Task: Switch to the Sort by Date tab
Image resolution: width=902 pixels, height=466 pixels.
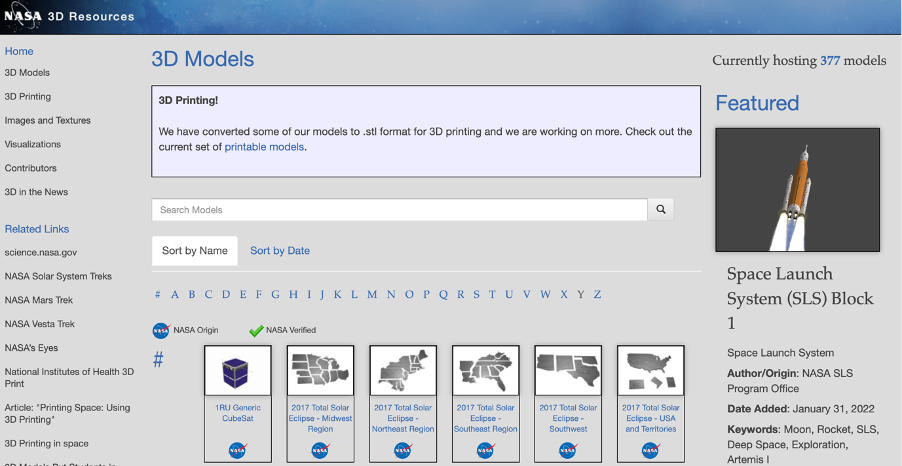Action: [280, 251]
